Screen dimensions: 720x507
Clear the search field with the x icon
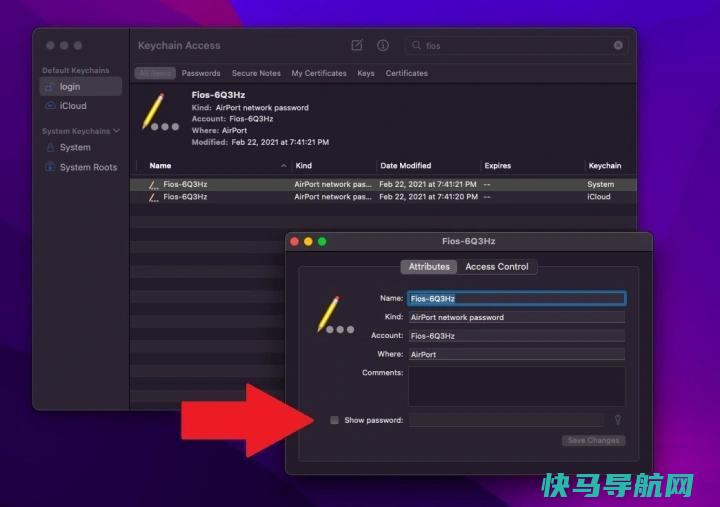[618, 45]
